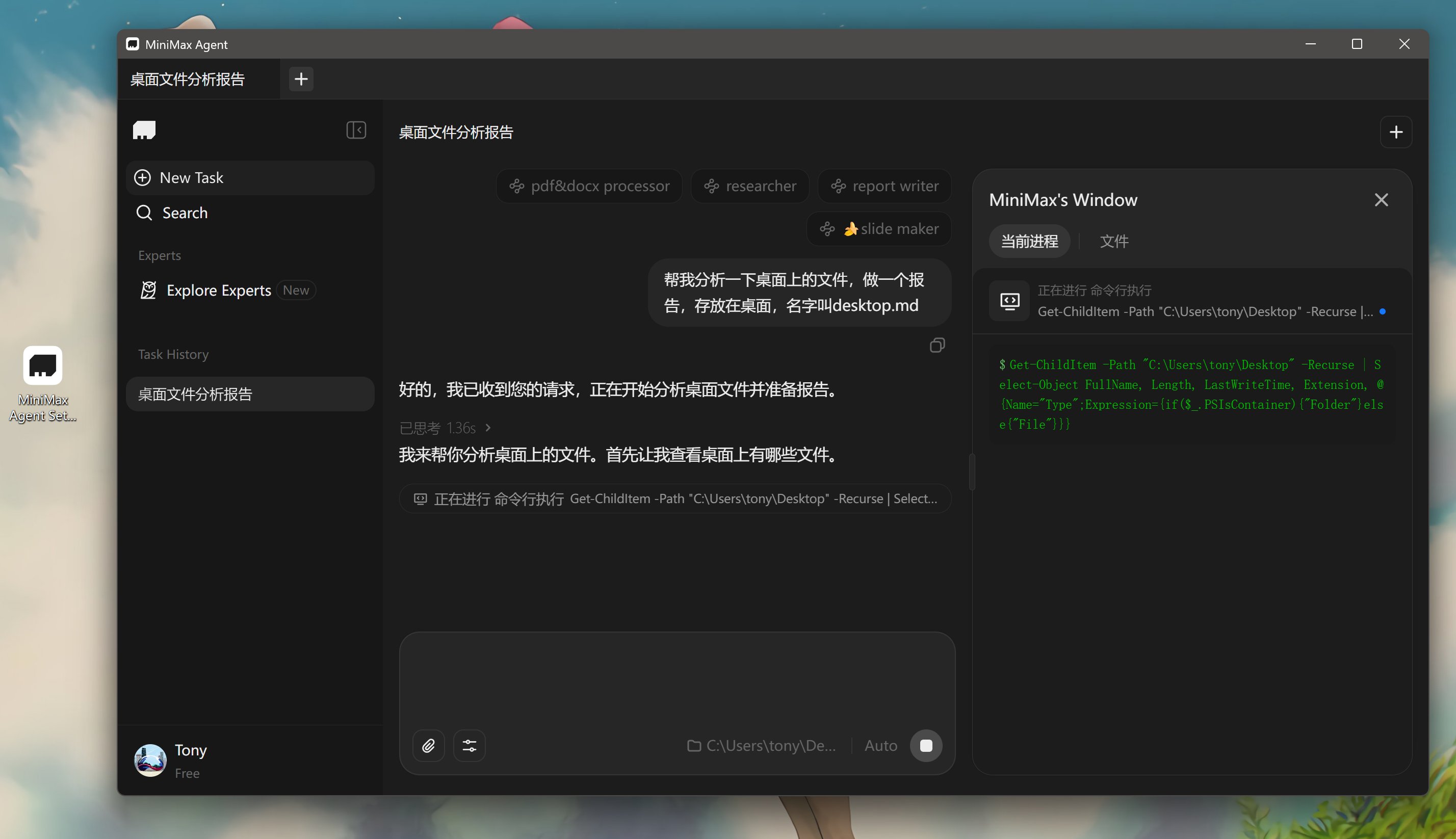The image size is (1456, 839).
Task: Click the New Task button
Action: pyautogui.click(x=249, y=177)
